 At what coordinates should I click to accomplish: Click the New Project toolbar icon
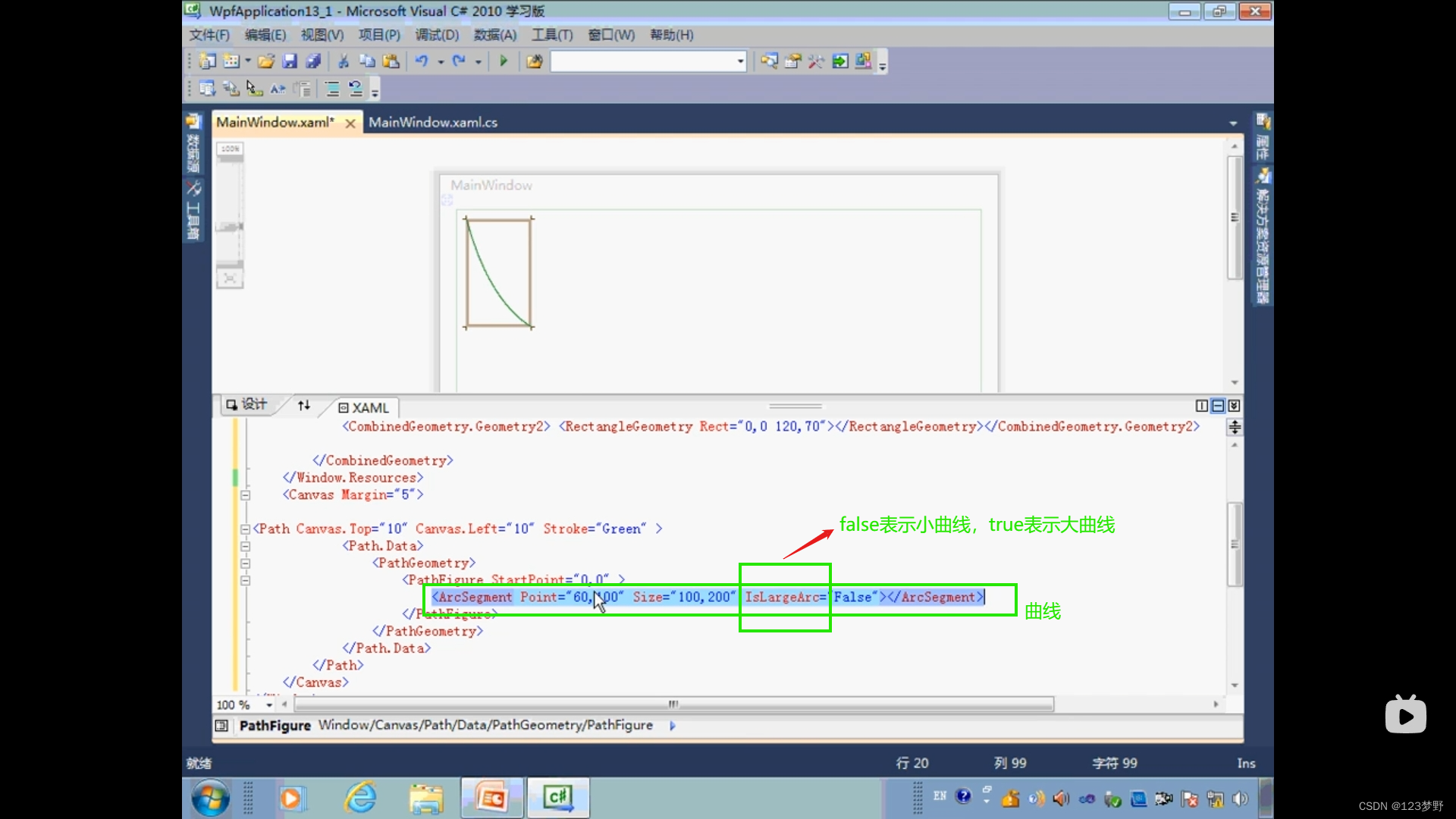tap(207, 61)
